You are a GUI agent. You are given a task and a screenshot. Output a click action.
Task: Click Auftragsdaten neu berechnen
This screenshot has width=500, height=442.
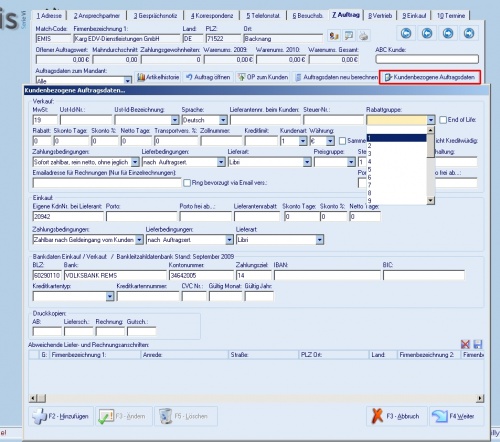coord(336,77)
